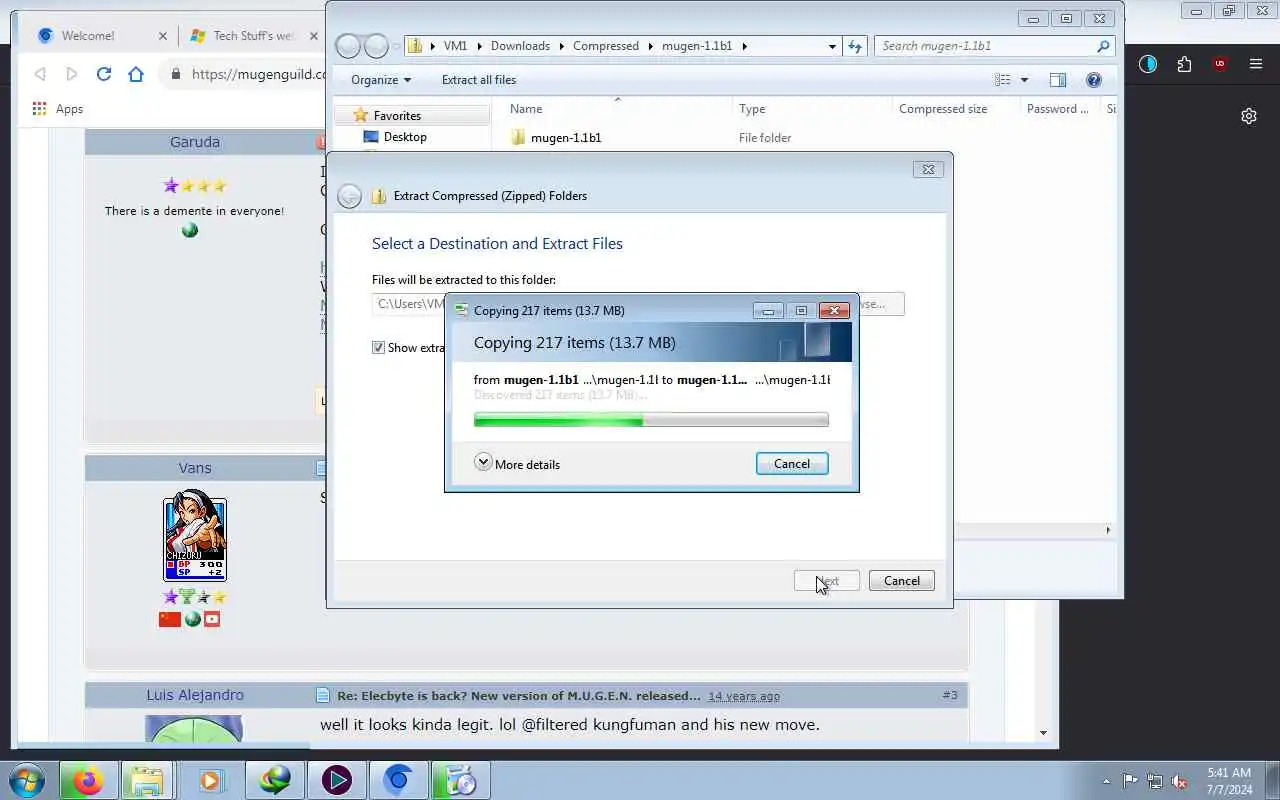Click the muted volume tray icon
This screenshot has height=800, width=1280.
[x=1180, y=781]
